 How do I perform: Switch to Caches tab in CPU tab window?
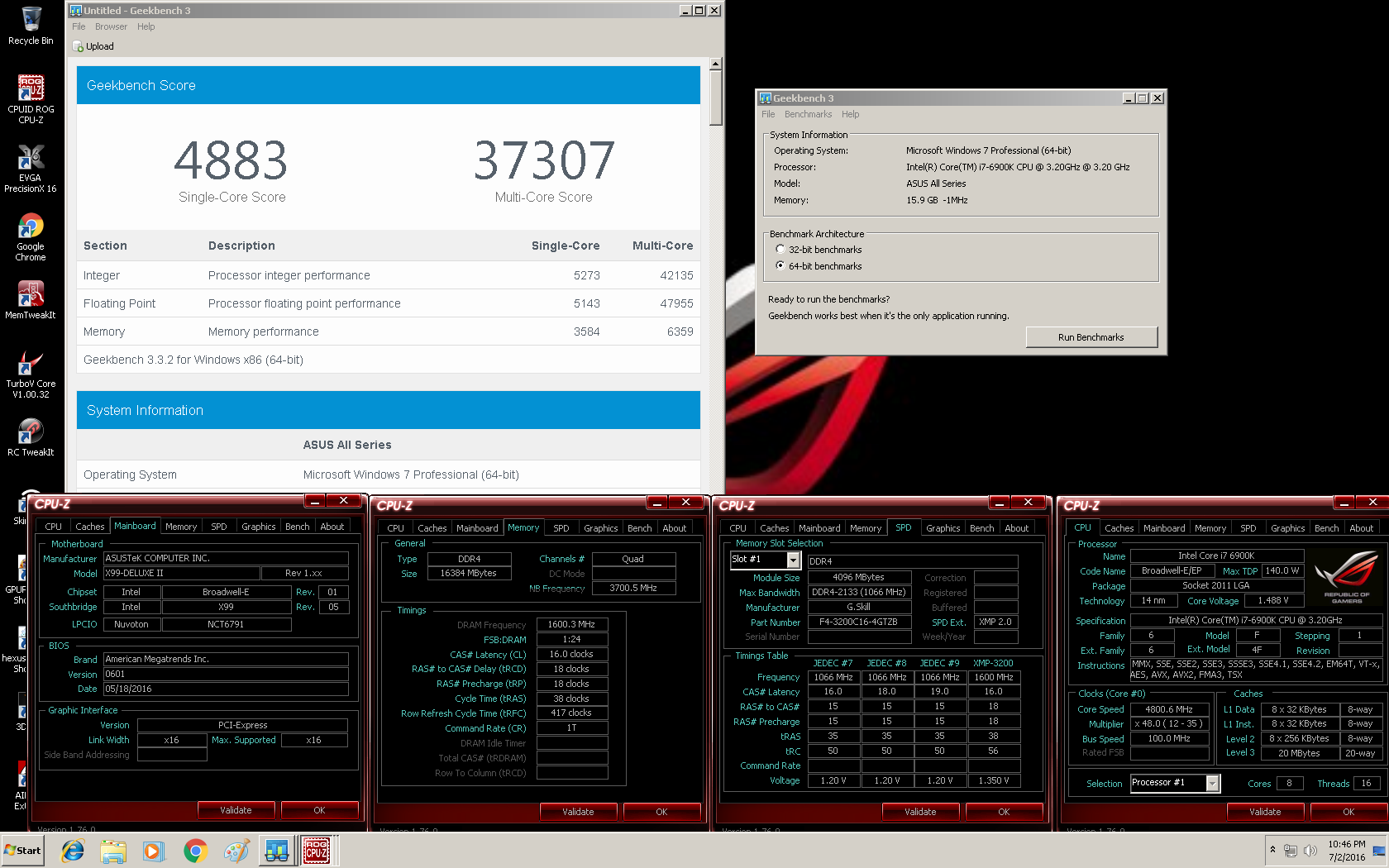1119,528
